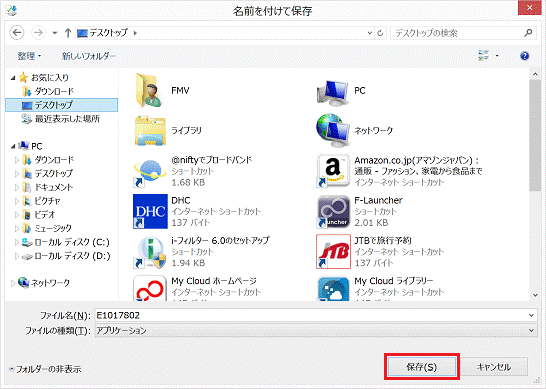Viewport: 546px width, 389px height.
Task: Click the Forward navigation arrow
Action: (x=38, y=33)
